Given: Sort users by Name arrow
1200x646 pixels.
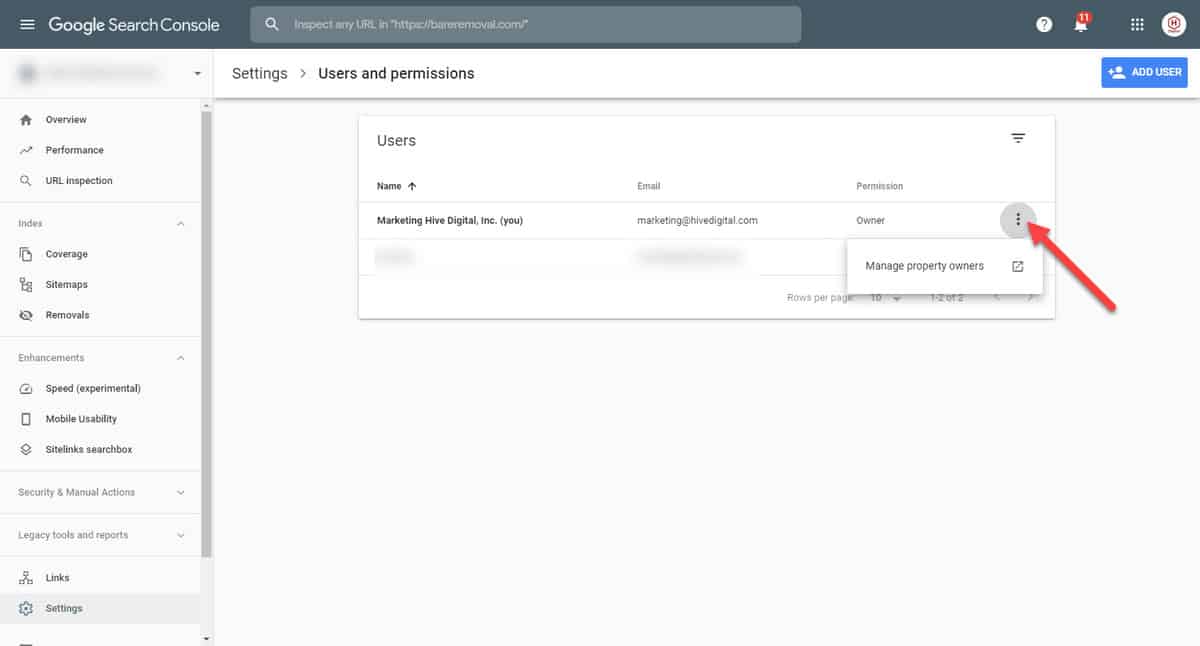Looking at the screenshot, I should [412, 186].
